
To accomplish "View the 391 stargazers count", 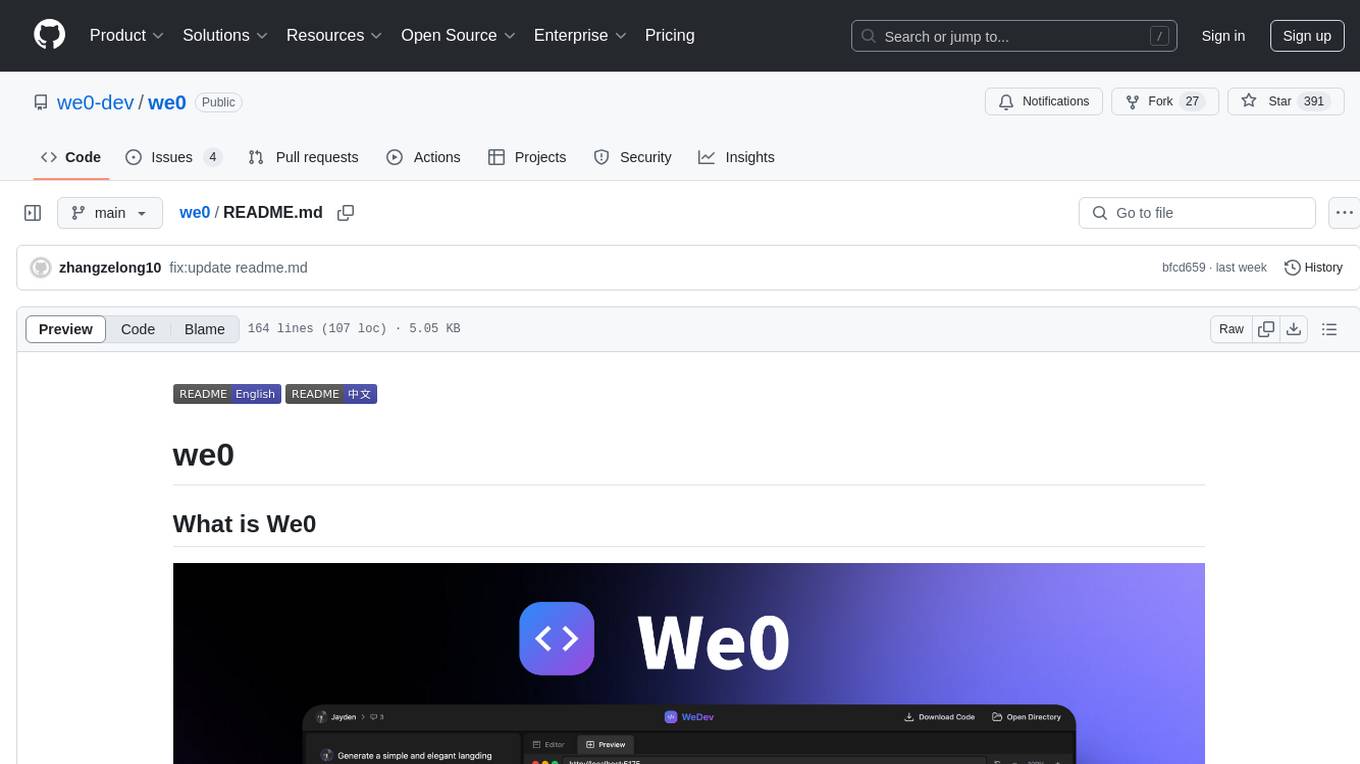I will pyautogui.click(x=1314, y=102).
